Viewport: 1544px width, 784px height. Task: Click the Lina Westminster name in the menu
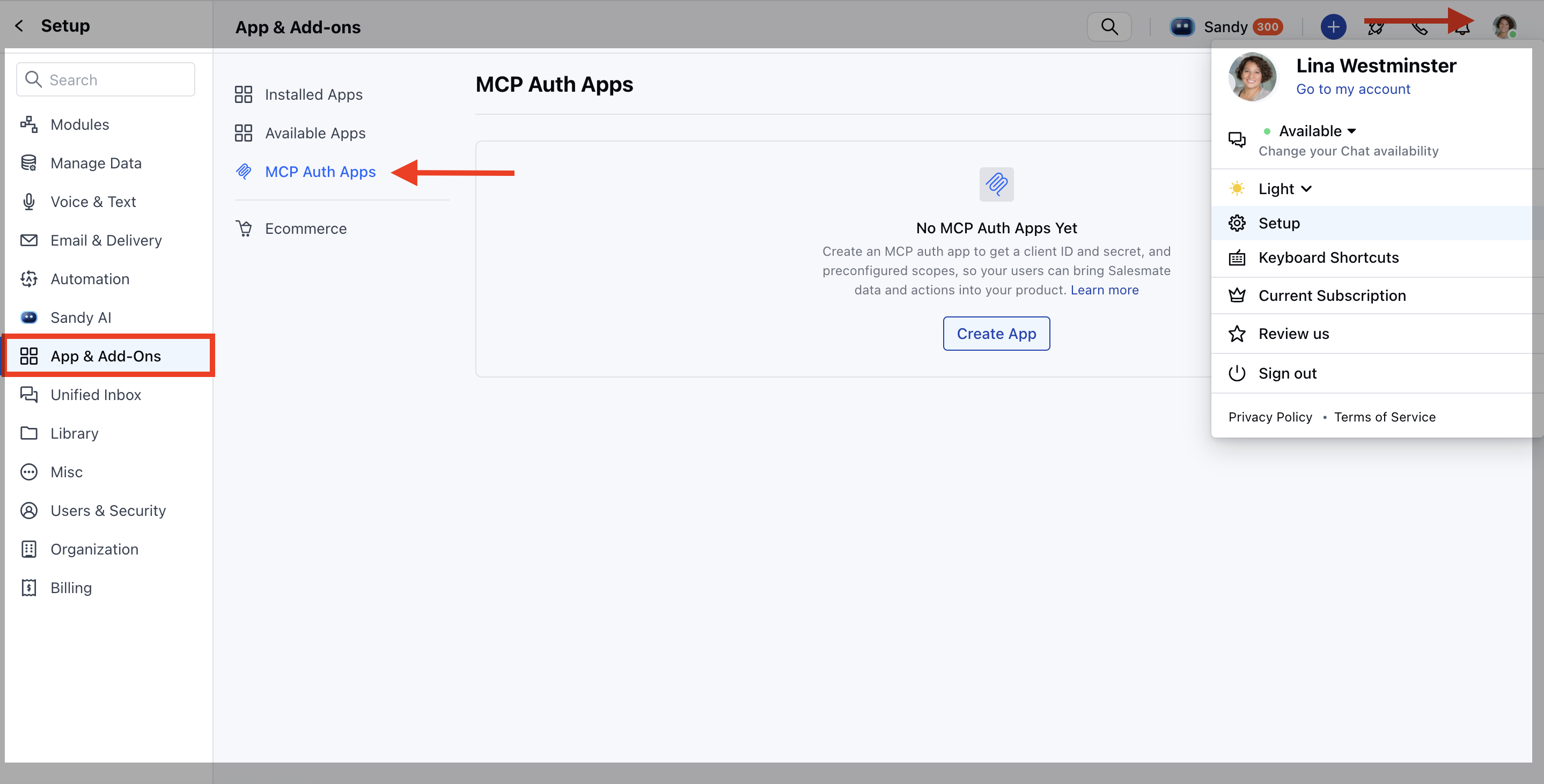pos(1376,65)
